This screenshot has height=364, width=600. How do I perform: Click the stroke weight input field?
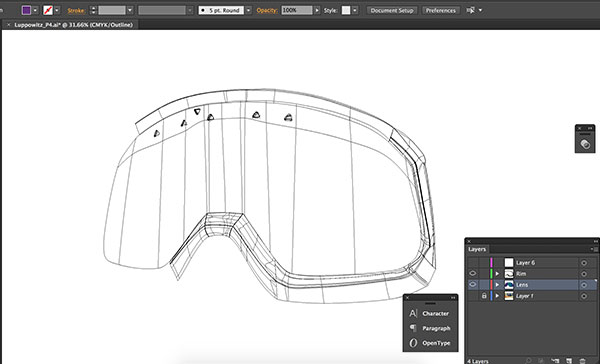[112, 10]
